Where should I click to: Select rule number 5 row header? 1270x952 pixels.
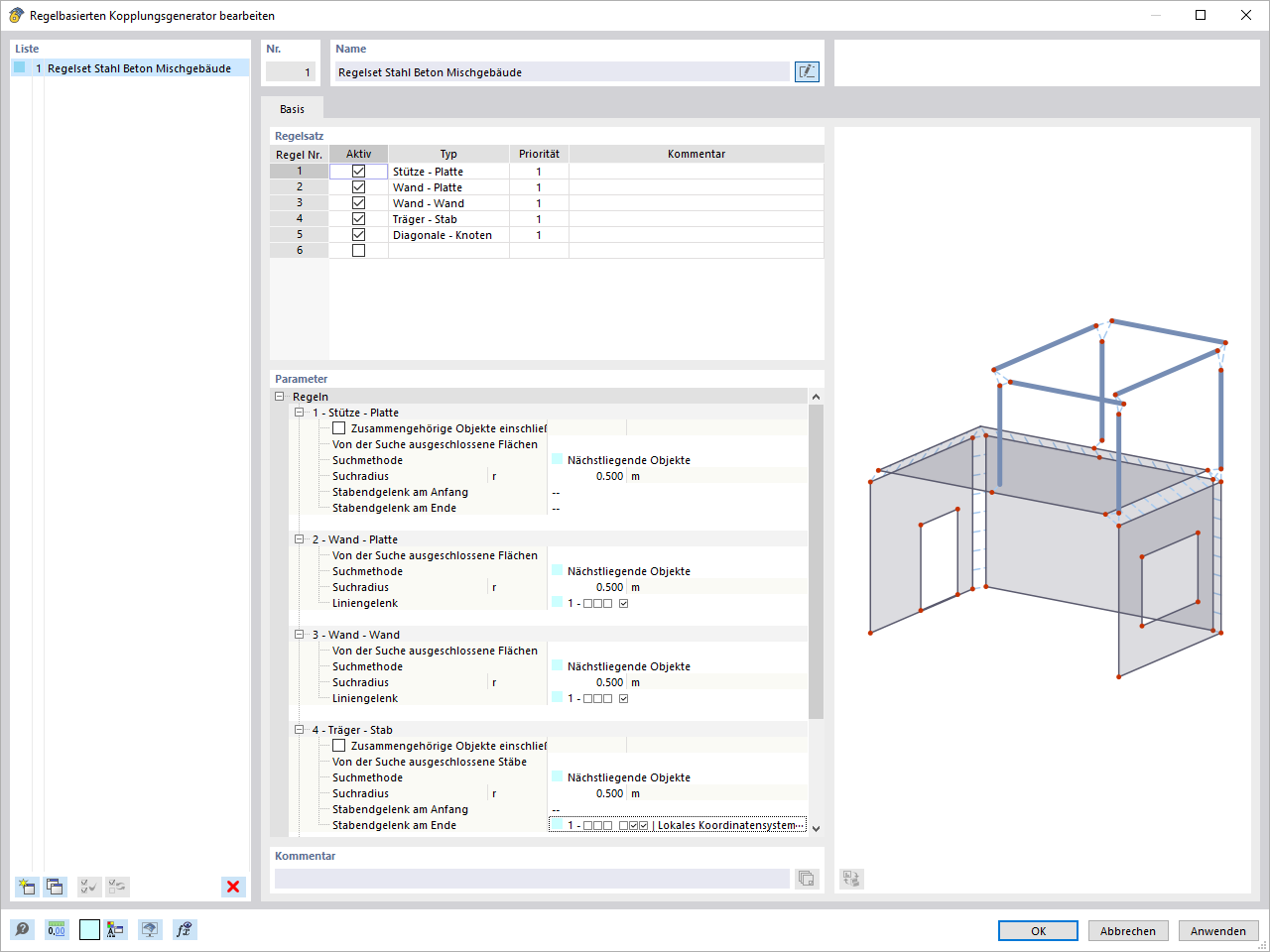pyautogui.click(x=299, y=235)
